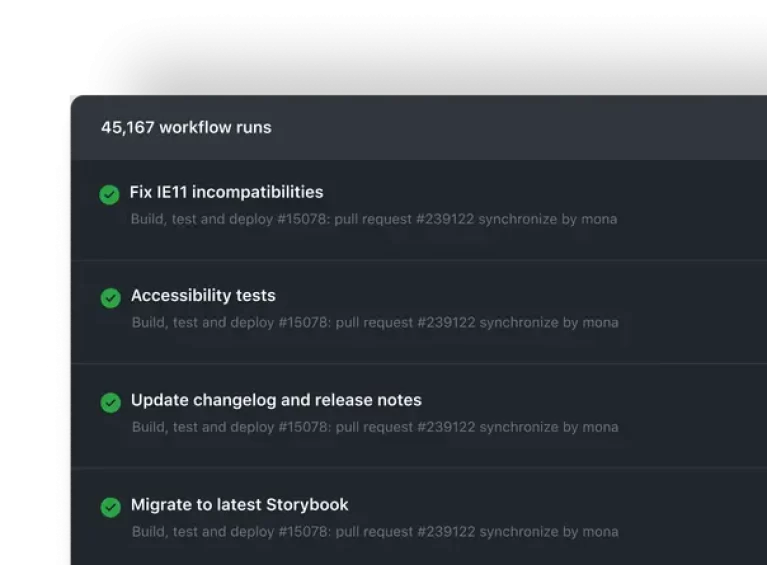
Task: Click the 45,167 workflow runs header text
Action: tap(186, 127)
